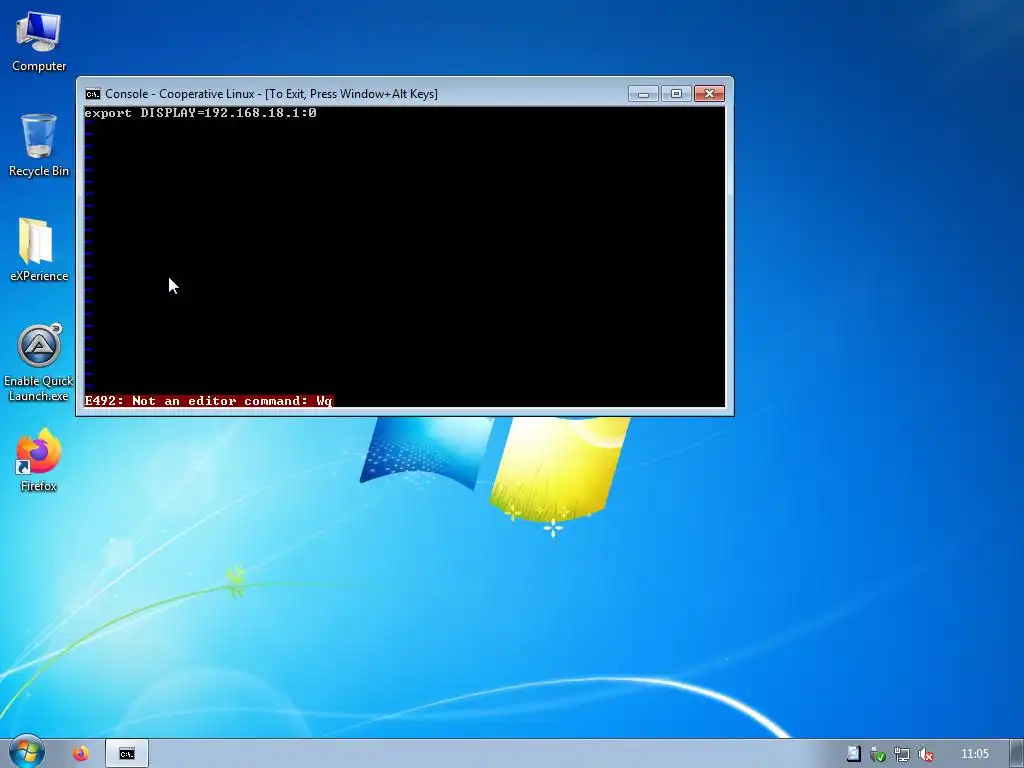Viewport: 1024px width, 768px height.
Task: Click the Show desktop strip beside the clock
Action: [x=1017, y=754]
